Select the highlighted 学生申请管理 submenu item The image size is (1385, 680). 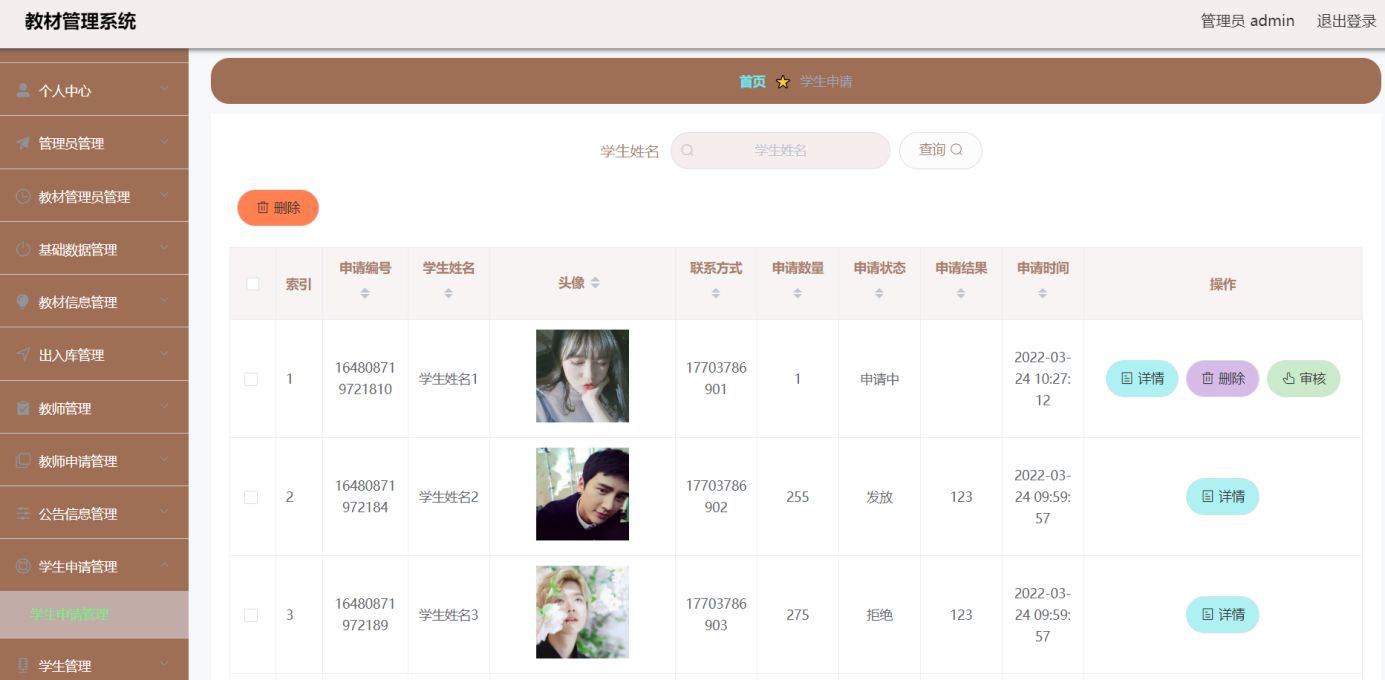click(94, 615)
